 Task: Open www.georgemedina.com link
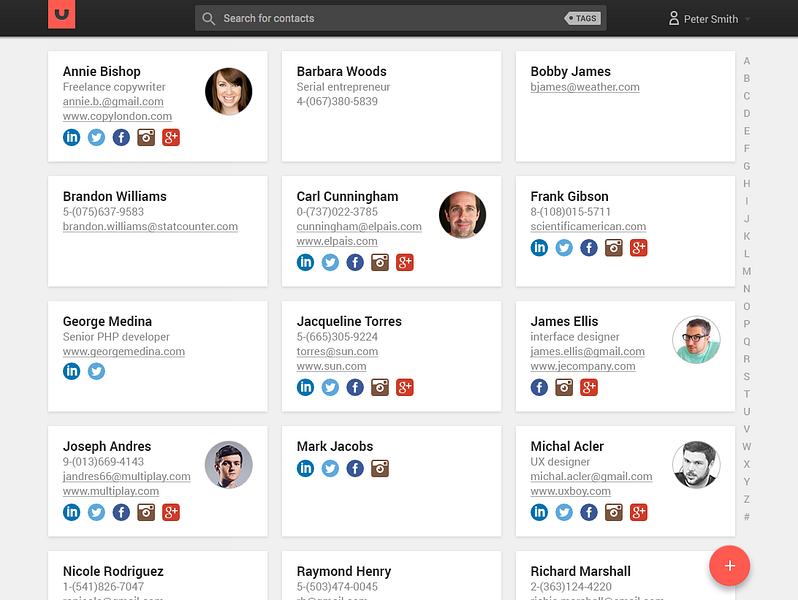pos(124,351)
